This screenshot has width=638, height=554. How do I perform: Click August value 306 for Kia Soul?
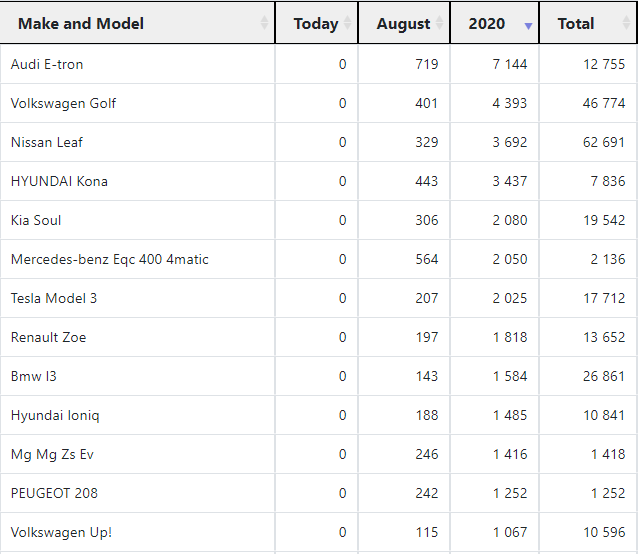pyautogui.click(x=427, y=220)
